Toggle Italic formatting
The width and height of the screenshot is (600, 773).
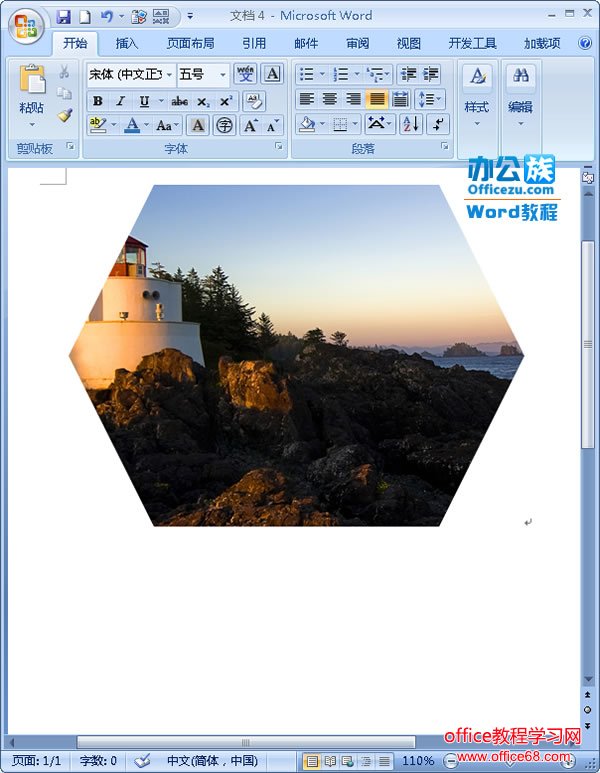point(120,101)
